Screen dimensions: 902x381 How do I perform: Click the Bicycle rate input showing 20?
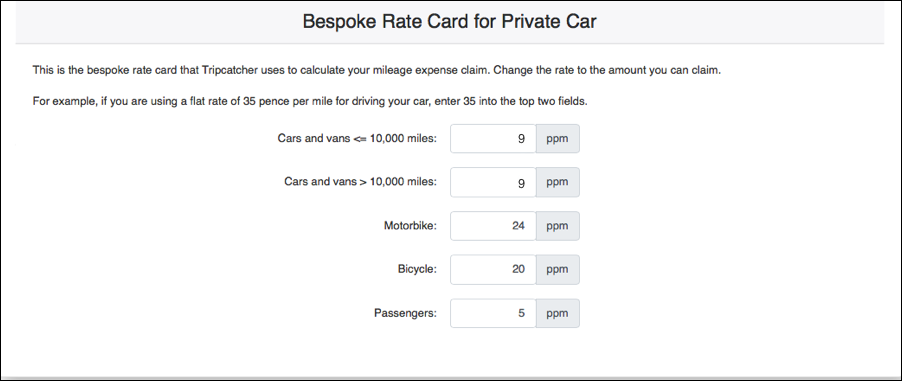[493, 270]
